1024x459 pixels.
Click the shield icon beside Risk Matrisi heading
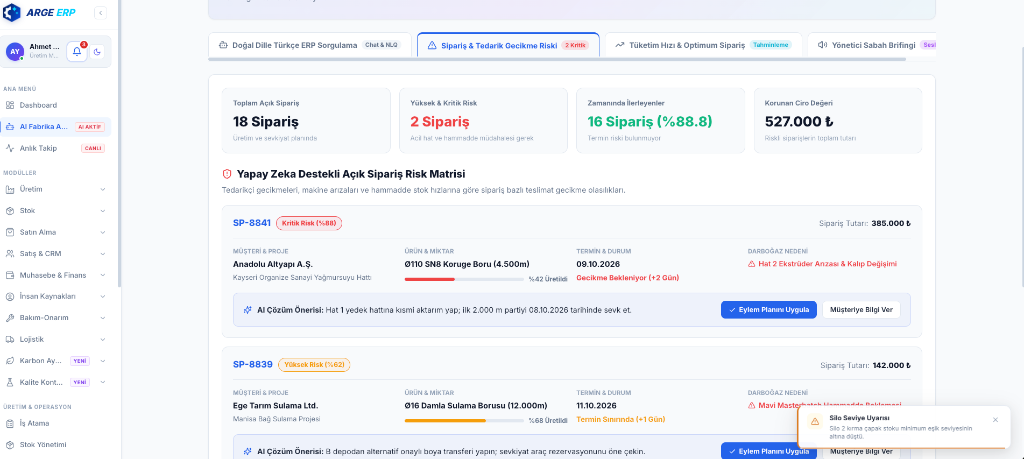(227, 174)
